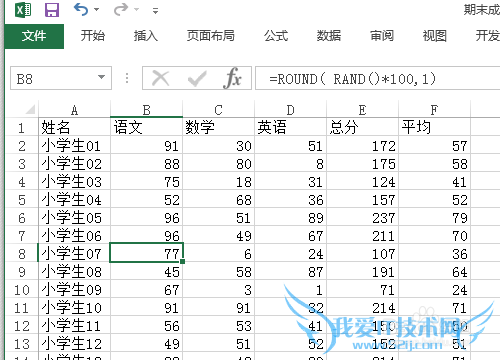500x360 pixels.
Task: Select the cell 小学生07
Action: coord(74,253)
